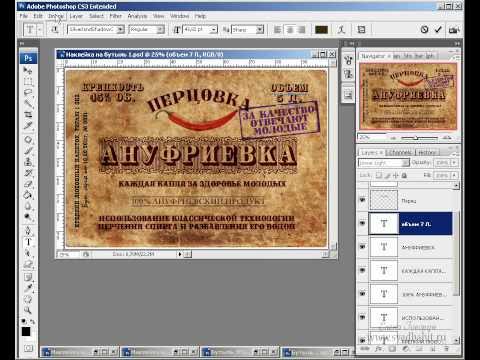Select the Path Selection tool

28,253
